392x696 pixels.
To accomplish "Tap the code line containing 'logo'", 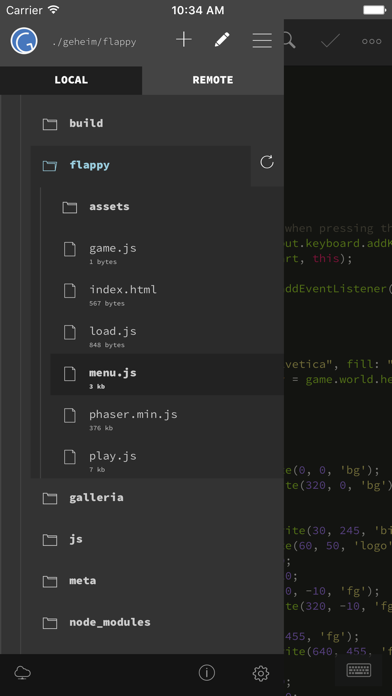I will (338, 546).
